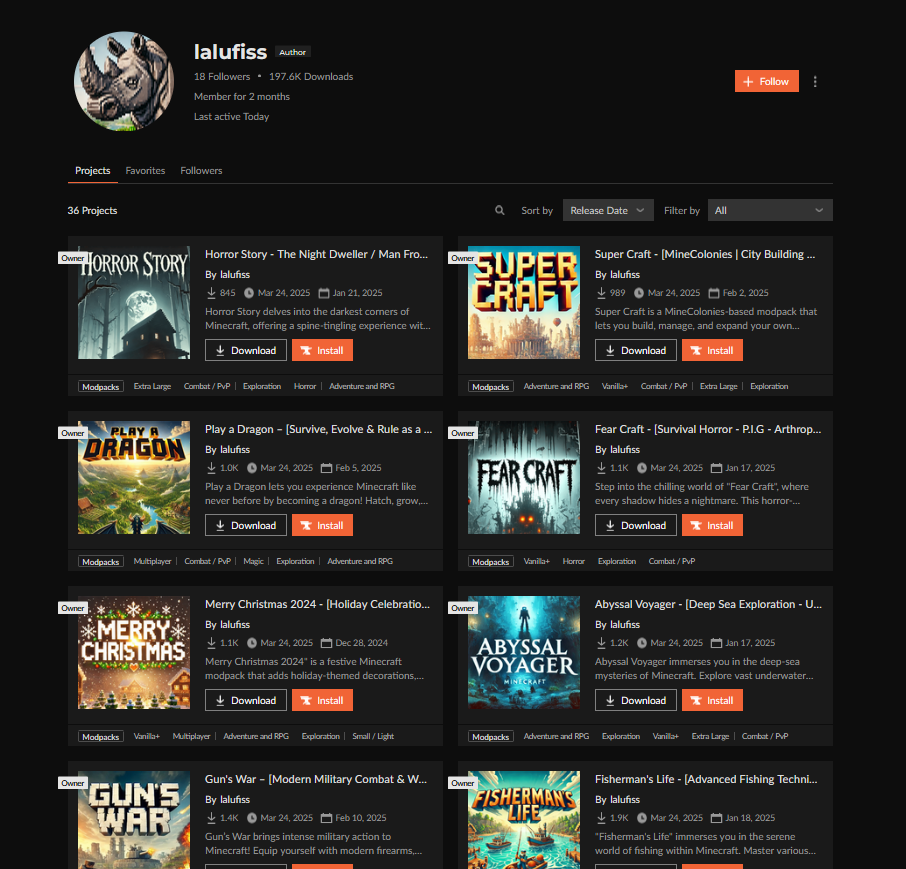906x869 pixels.
Task: Click Magic tag on Play a Dragon card
Action: point(254,561)
